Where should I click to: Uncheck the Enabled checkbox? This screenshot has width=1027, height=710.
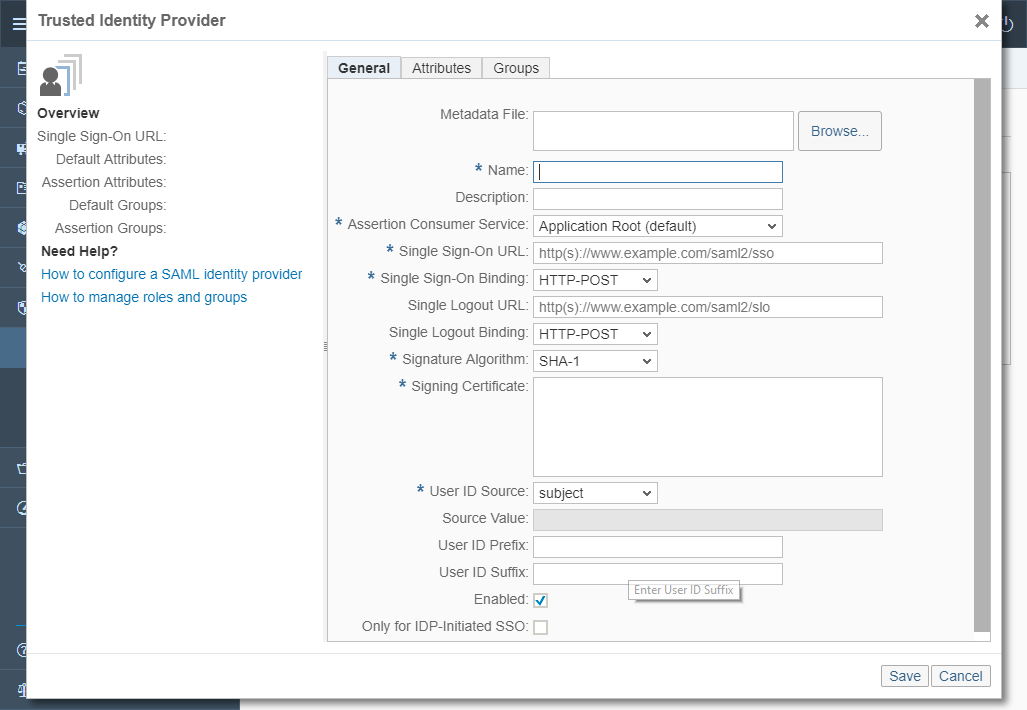coord(540,600)
